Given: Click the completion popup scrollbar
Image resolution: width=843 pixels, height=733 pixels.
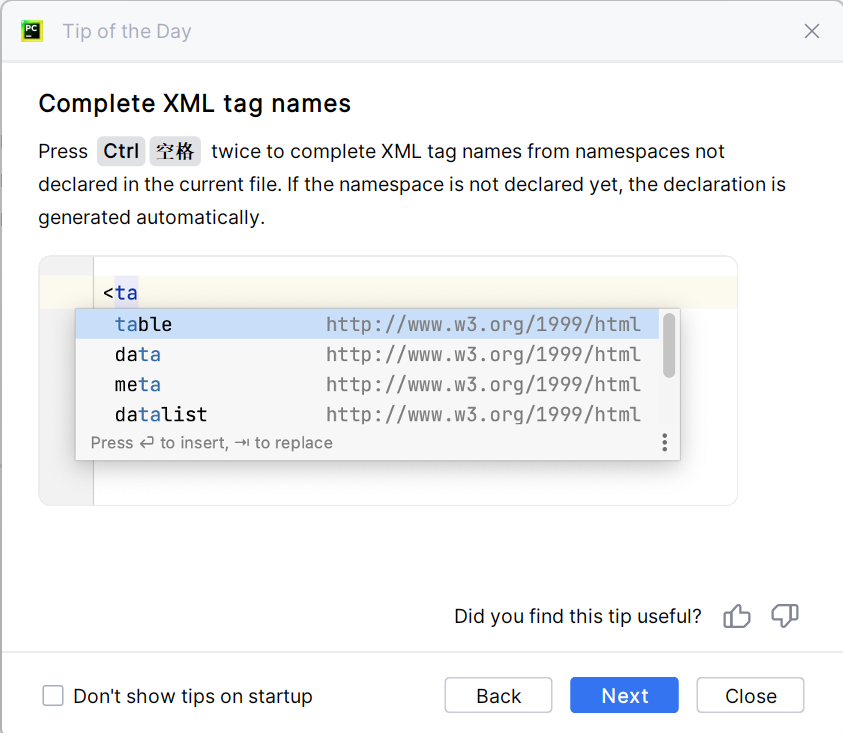Looking at the screenshot, I should 669,345.
